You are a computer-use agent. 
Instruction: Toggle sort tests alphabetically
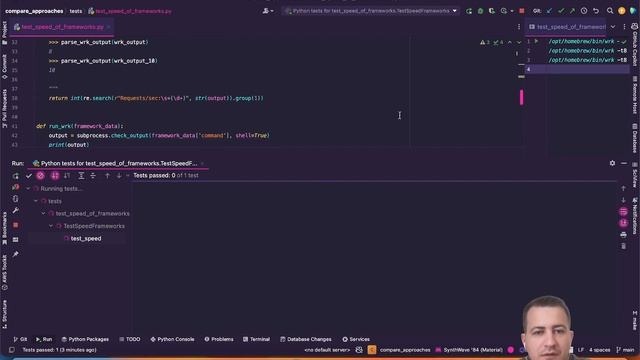click(x=55, y=176)
